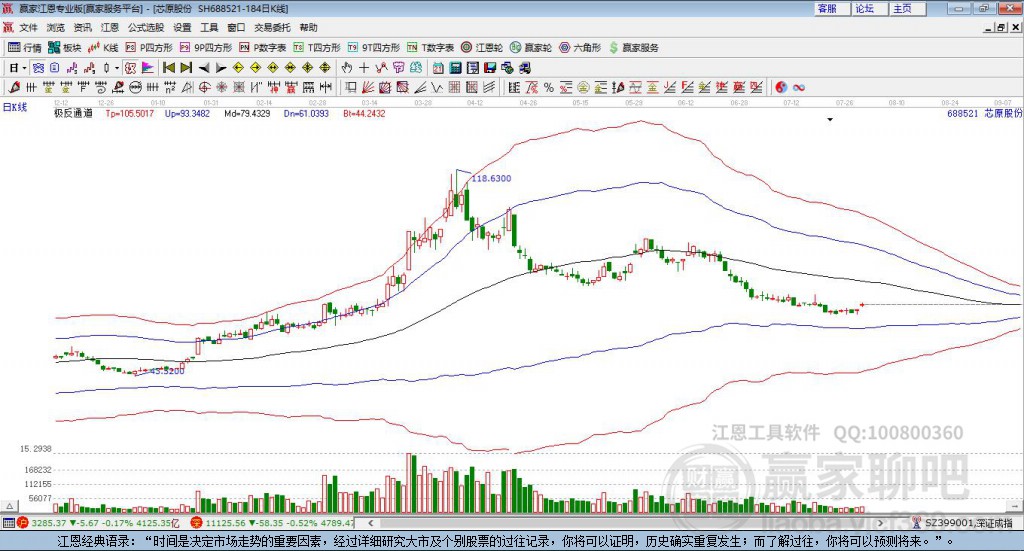This screenshot has width=1024, height=551.
Task: Move chart right with black right arrow
Action: (221, 68)
